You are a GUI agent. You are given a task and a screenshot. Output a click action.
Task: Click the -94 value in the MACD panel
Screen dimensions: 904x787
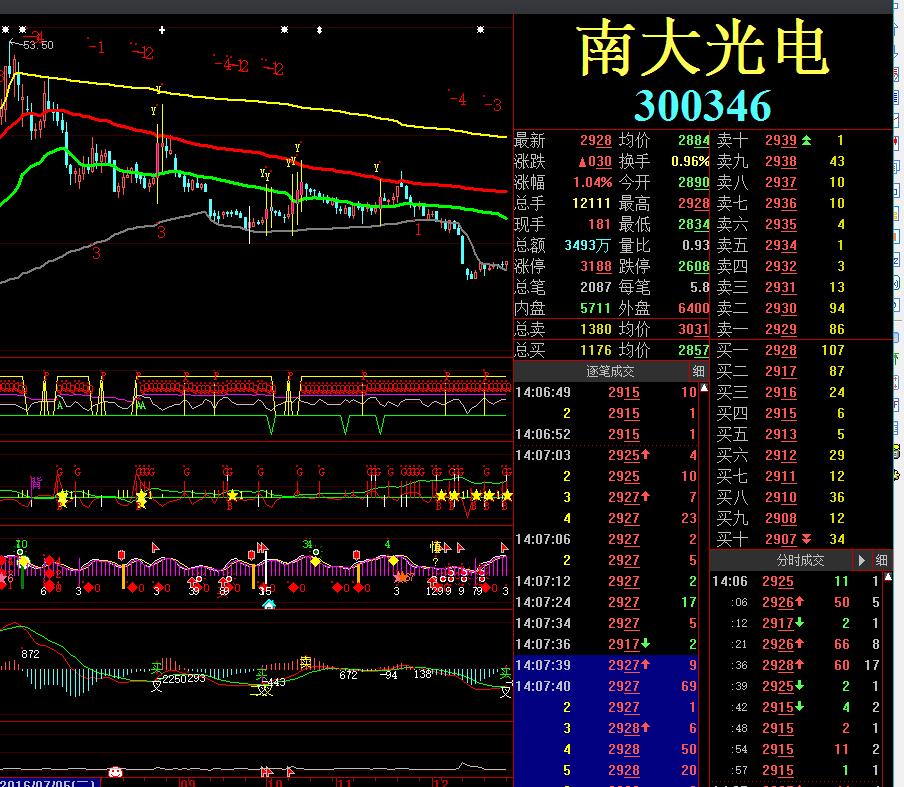click(x=390, y=675)
